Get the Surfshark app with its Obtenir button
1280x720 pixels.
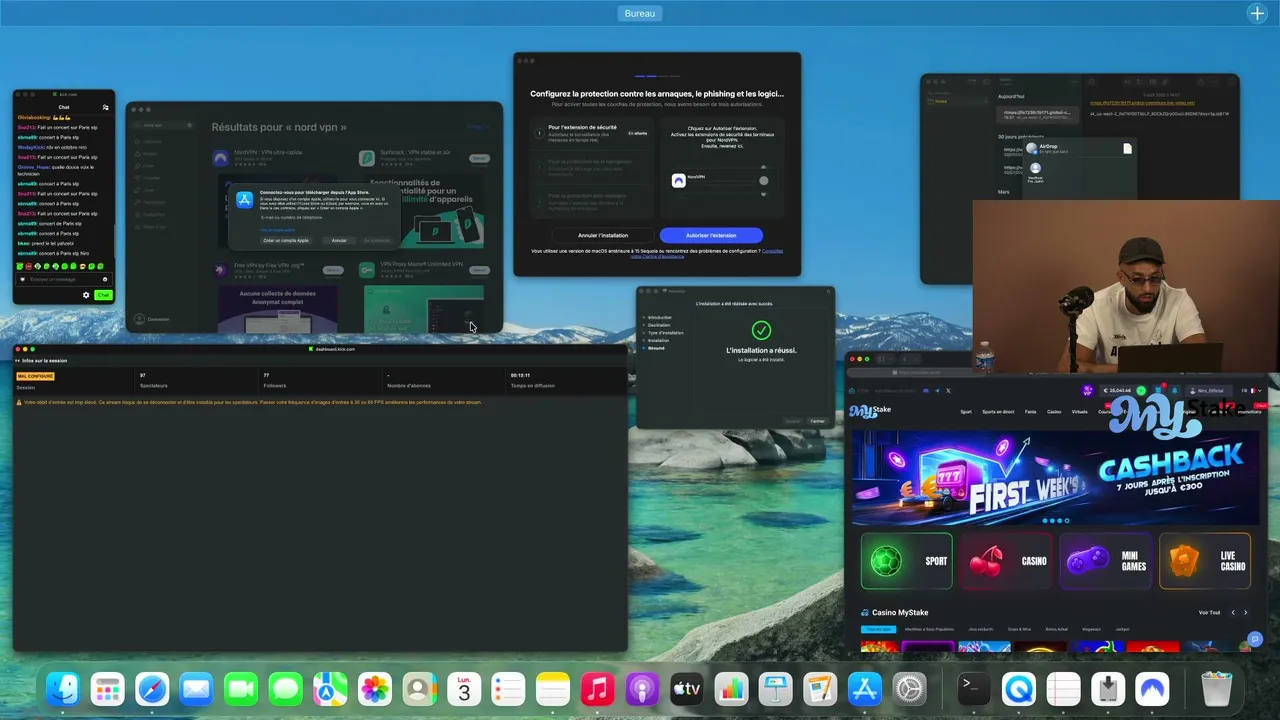(x=479, y=158)
